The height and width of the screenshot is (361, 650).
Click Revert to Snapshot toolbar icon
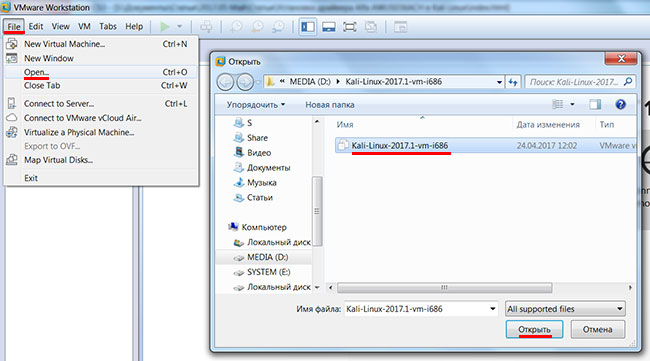click(257, 27)
